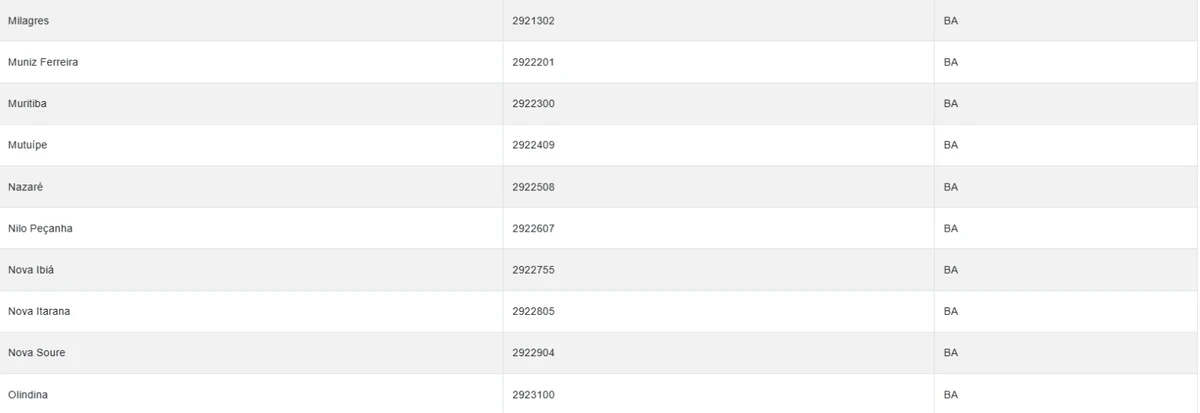The image size is (1200, 413).
Task: Click code 2922508 in the Nazaré row
Action: [533, 187]
